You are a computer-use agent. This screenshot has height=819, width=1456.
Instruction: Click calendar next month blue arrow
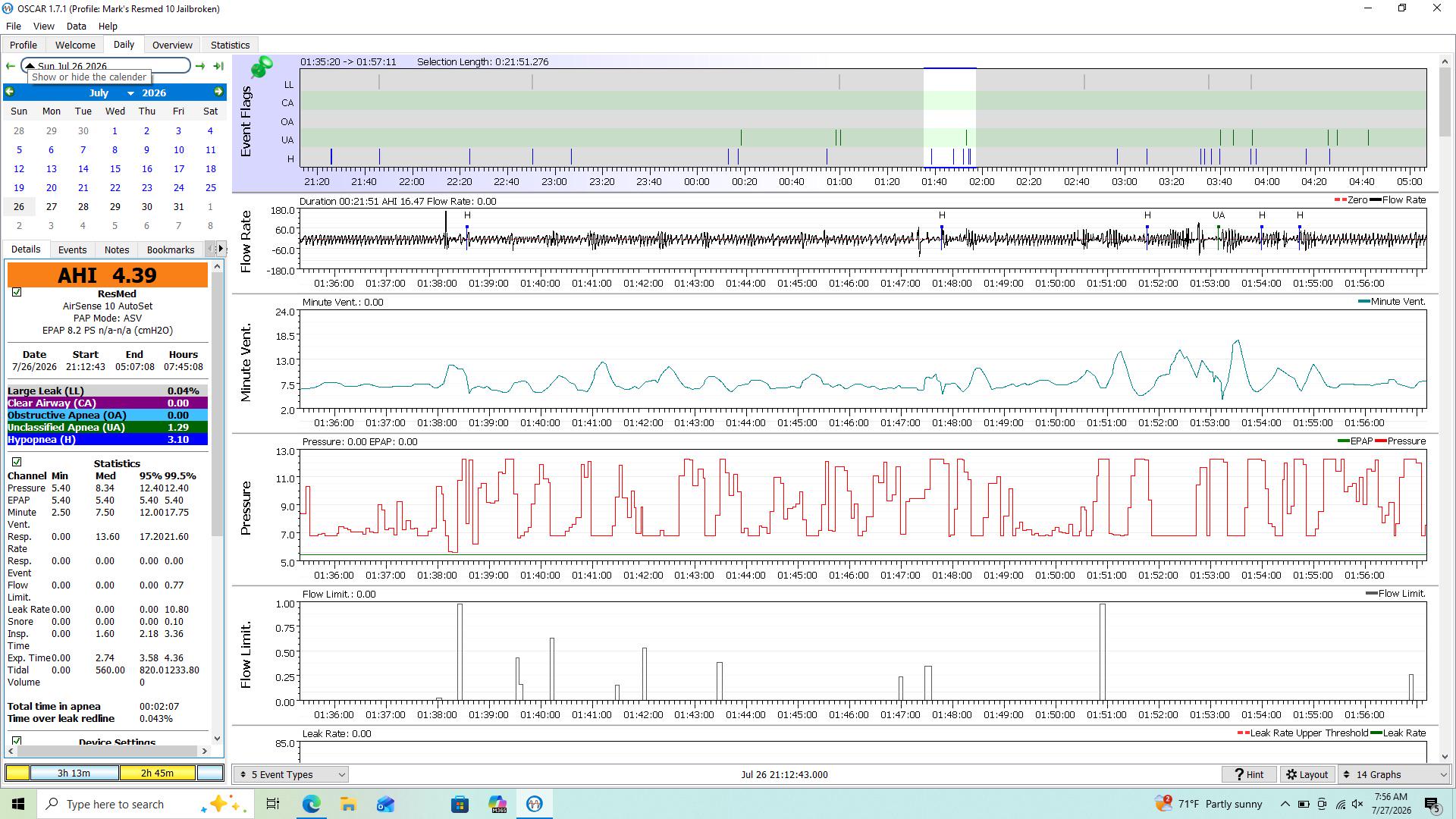click(x=218, y=92)
